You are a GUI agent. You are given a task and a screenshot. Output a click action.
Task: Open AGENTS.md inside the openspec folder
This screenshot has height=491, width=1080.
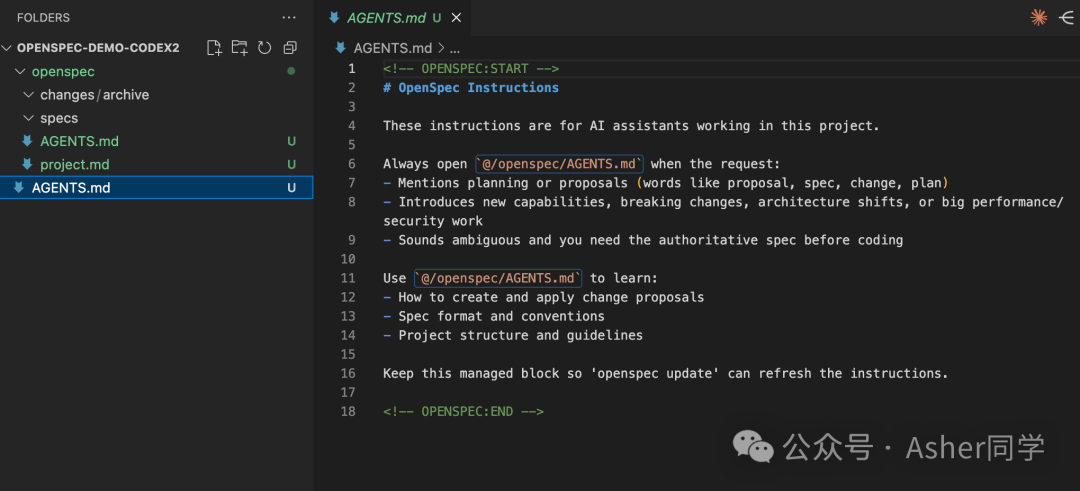click(79, 141)
